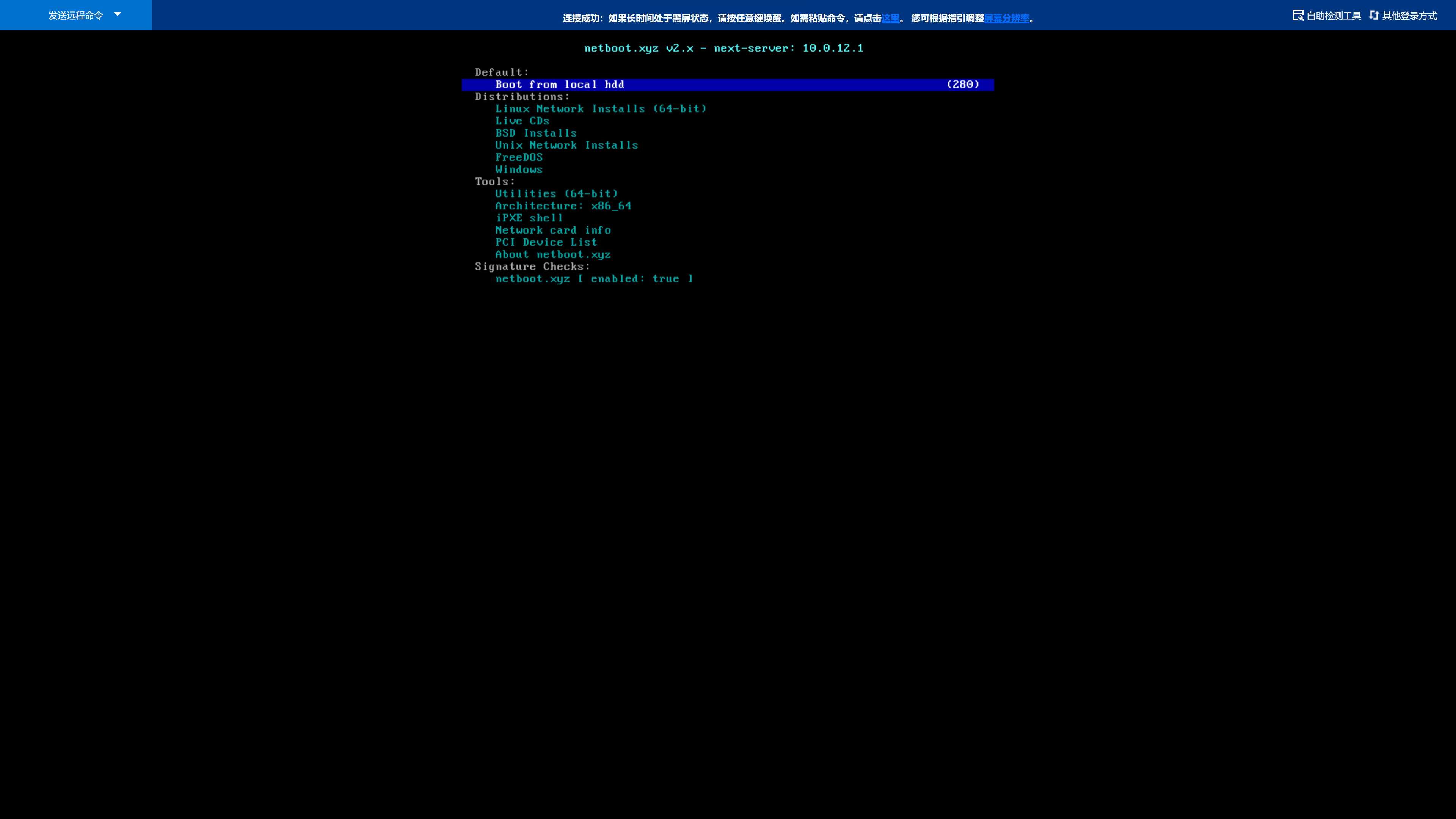Expand the send remote command dropdown arrow
The height and width of the screenshot is (819, 1456).
tap(118, 14)
